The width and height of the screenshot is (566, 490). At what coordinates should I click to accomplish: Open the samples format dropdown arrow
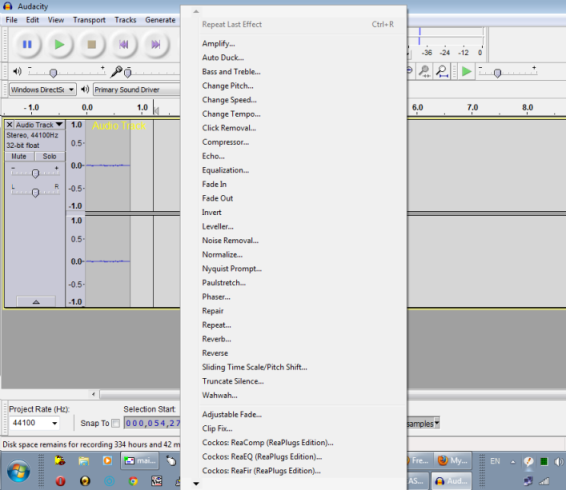pos(437,423)
